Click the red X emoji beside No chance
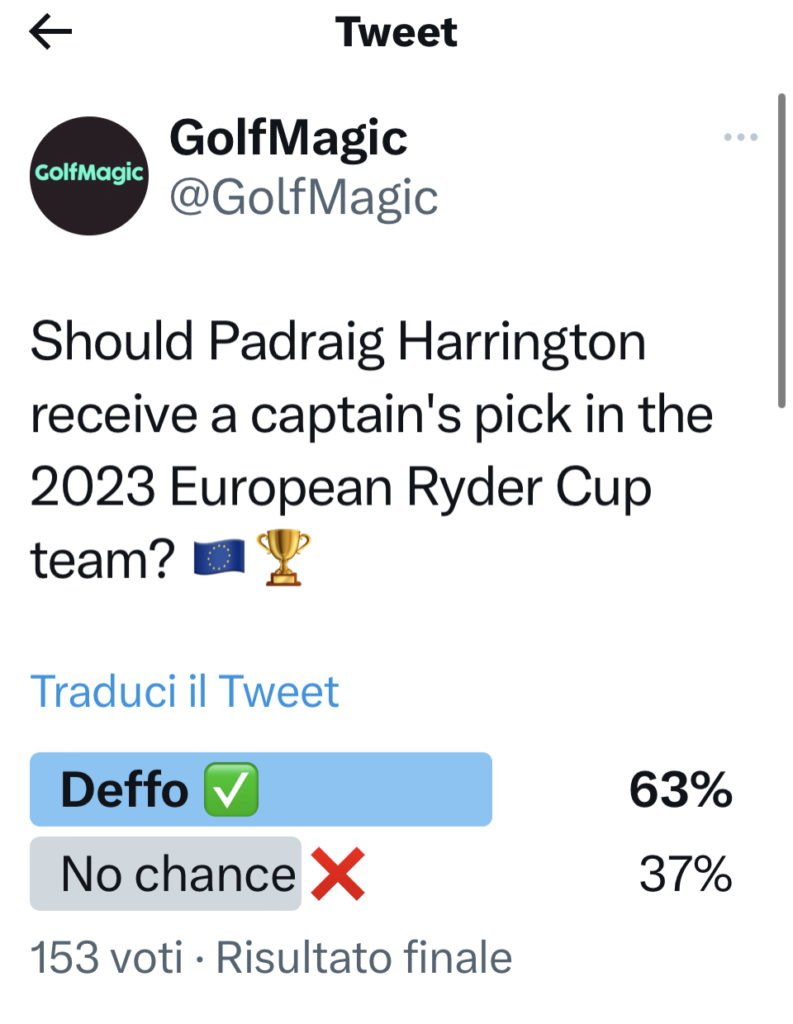The width and height of the screenshot is (793, 1024). (x=337, y=876)
